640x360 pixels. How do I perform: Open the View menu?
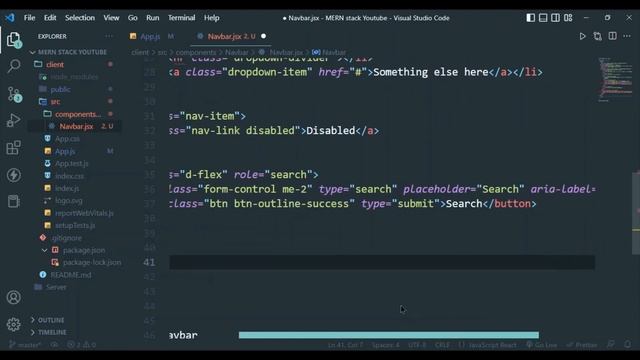111,18
